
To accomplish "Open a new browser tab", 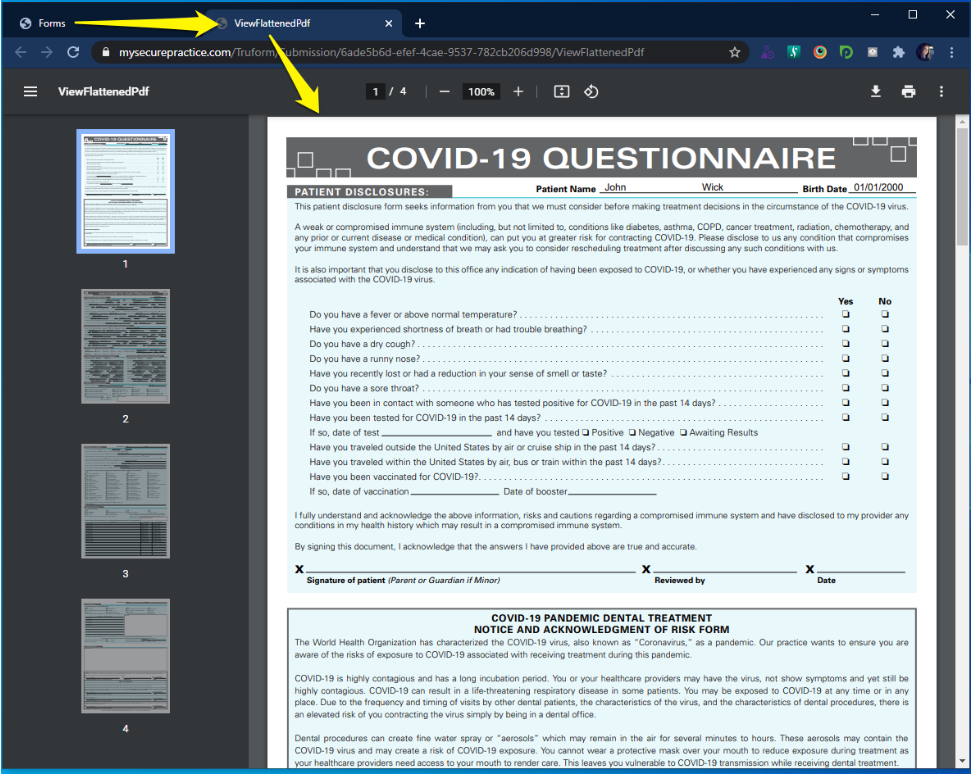I will (x=420, y=23).
